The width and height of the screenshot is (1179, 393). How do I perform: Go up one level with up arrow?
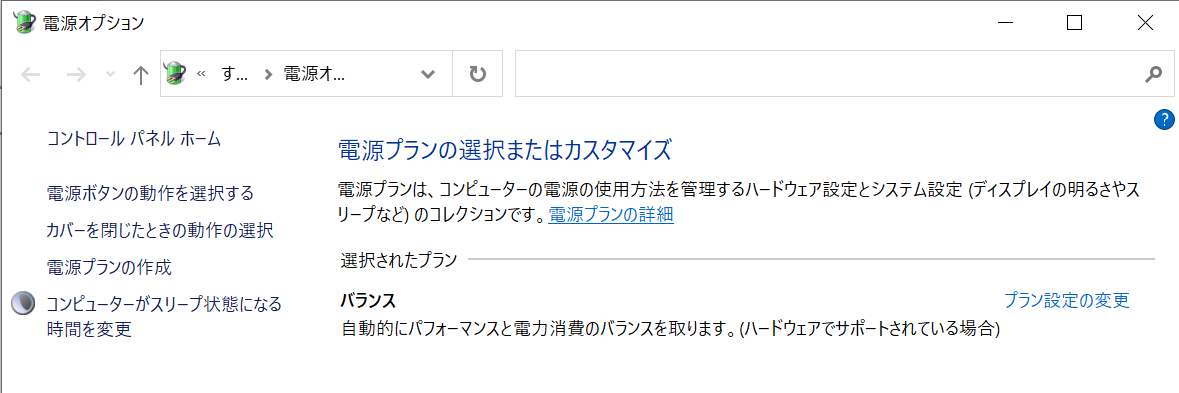[x=140, y=74]
